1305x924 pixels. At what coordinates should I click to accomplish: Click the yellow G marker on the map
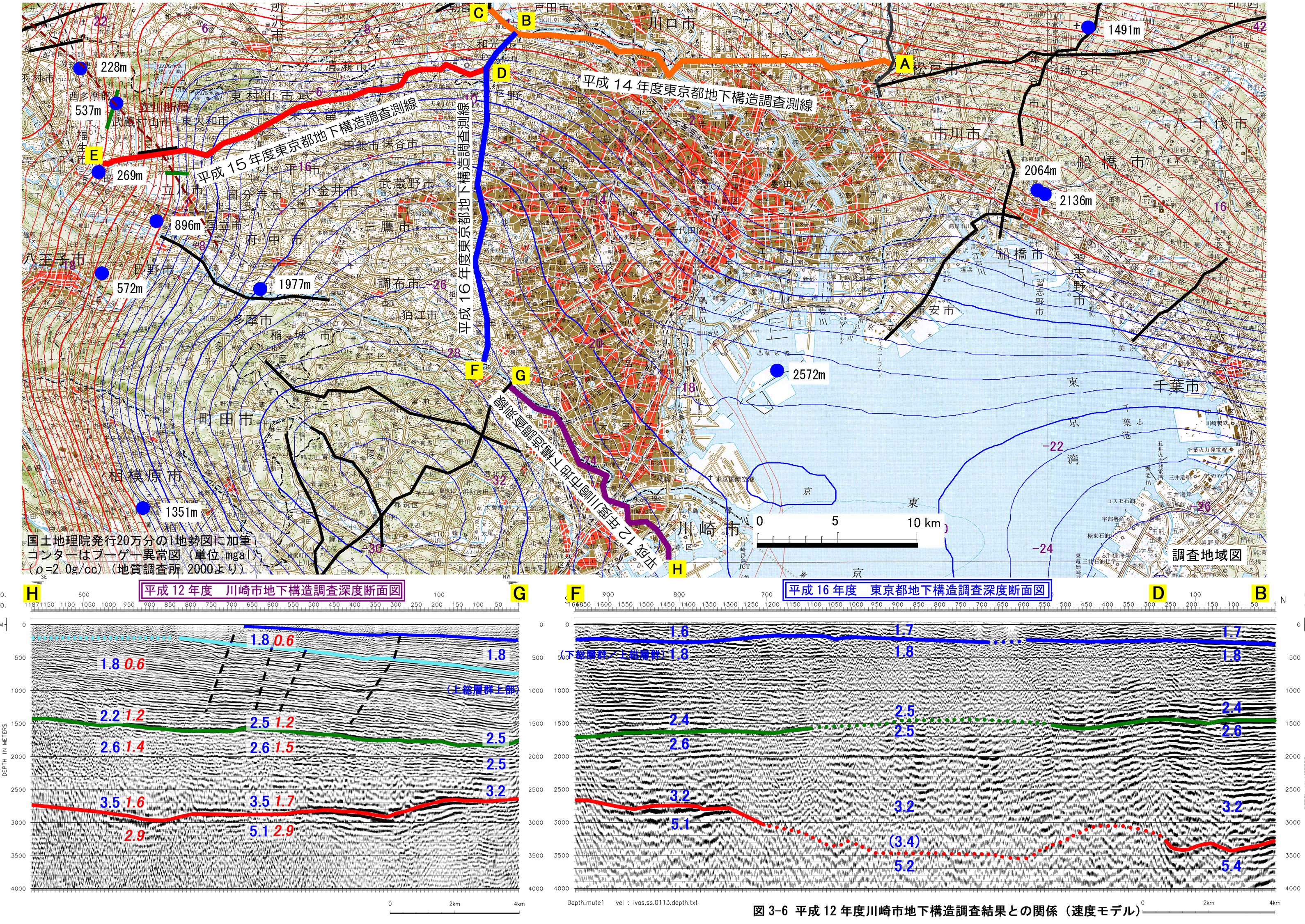[x=520, y=375]
